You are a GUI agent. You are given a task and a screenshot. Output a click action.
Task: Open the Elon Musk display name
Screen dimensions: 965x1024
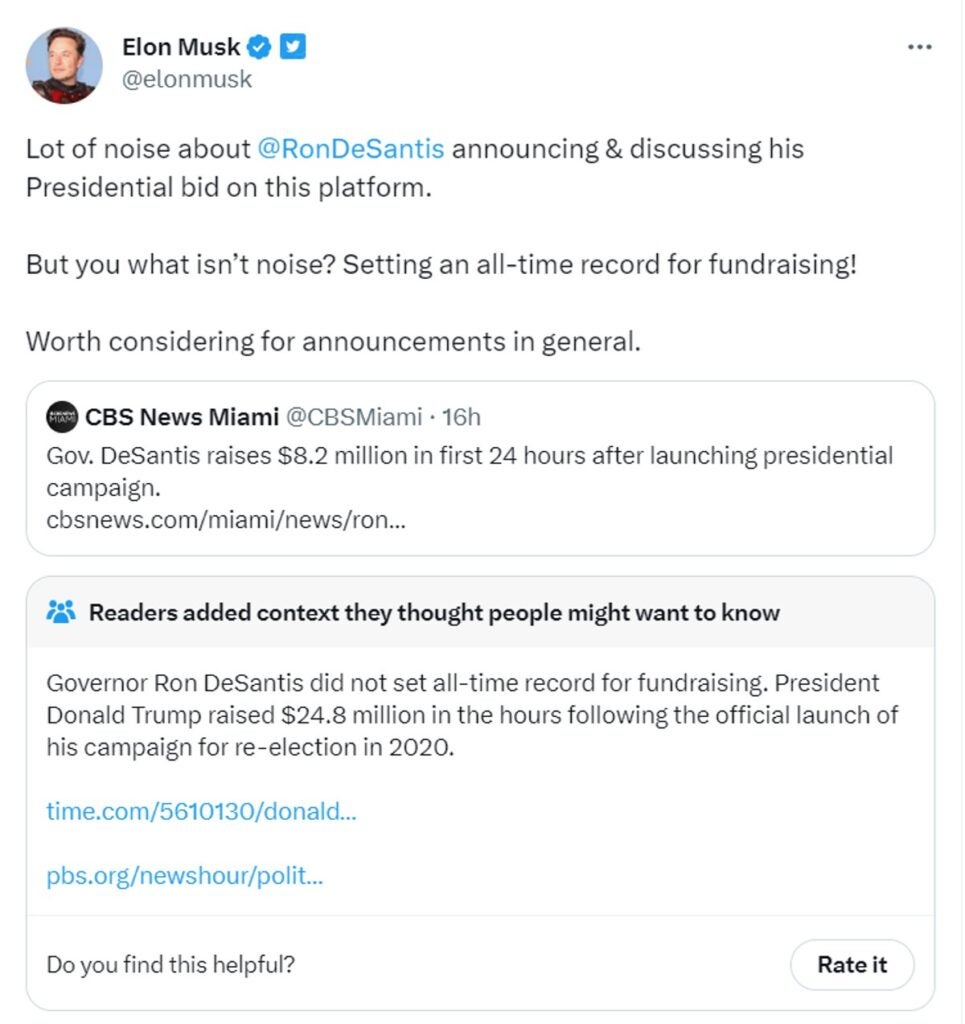181,46
